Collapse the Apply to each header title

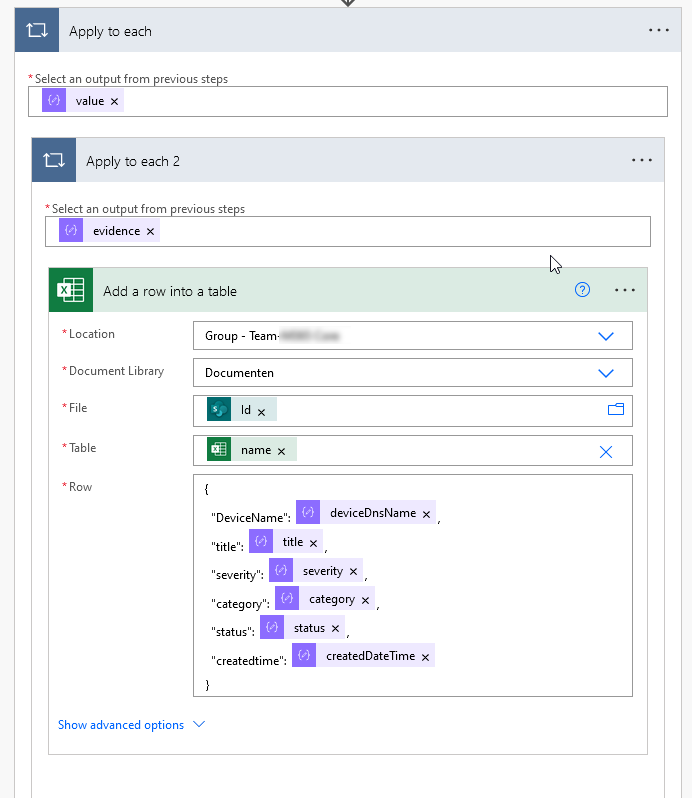pyautogui.click(x=110, y=32)
